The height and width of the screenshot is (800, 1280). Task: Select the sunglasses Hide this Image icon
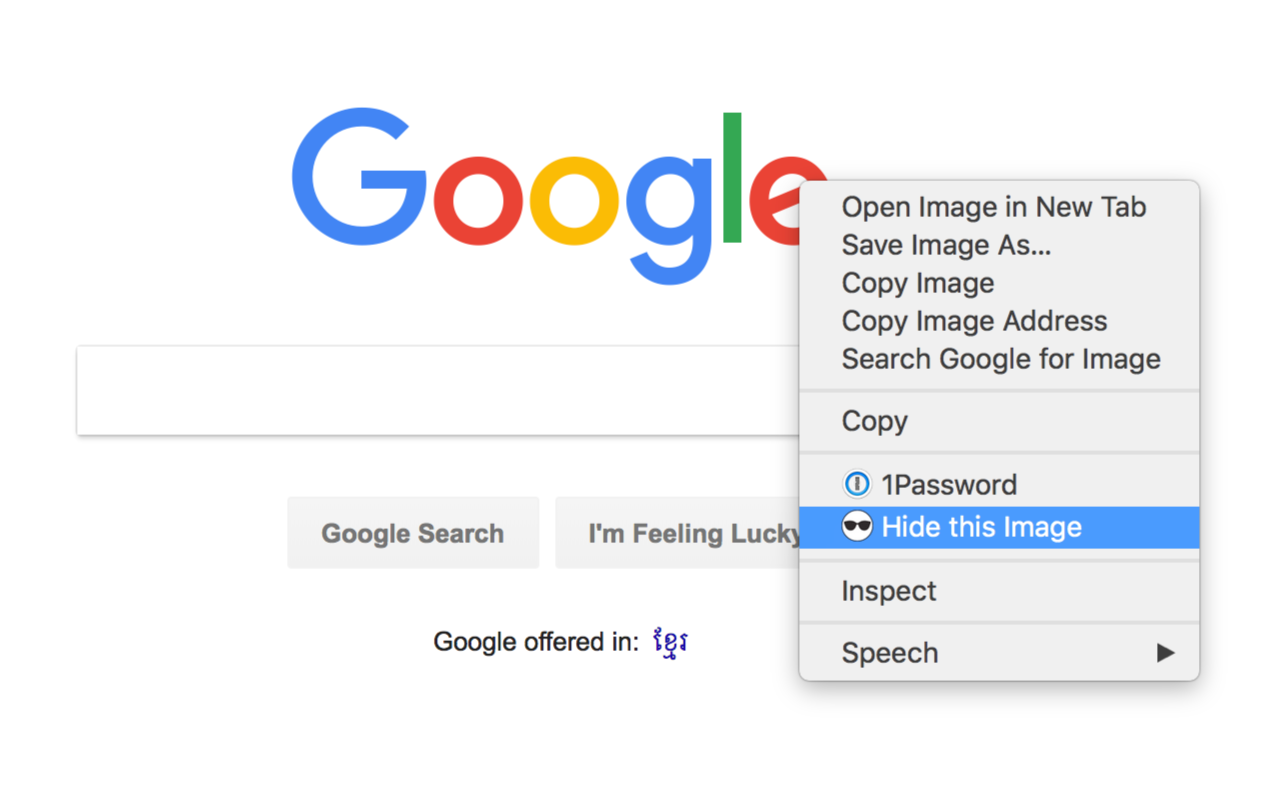(858, 527)
